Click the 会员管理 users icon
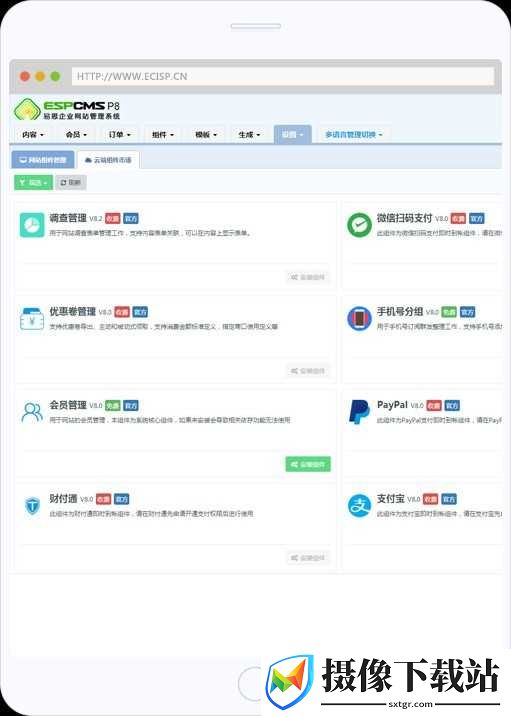 pyautogui.click(x=32, y=412)
